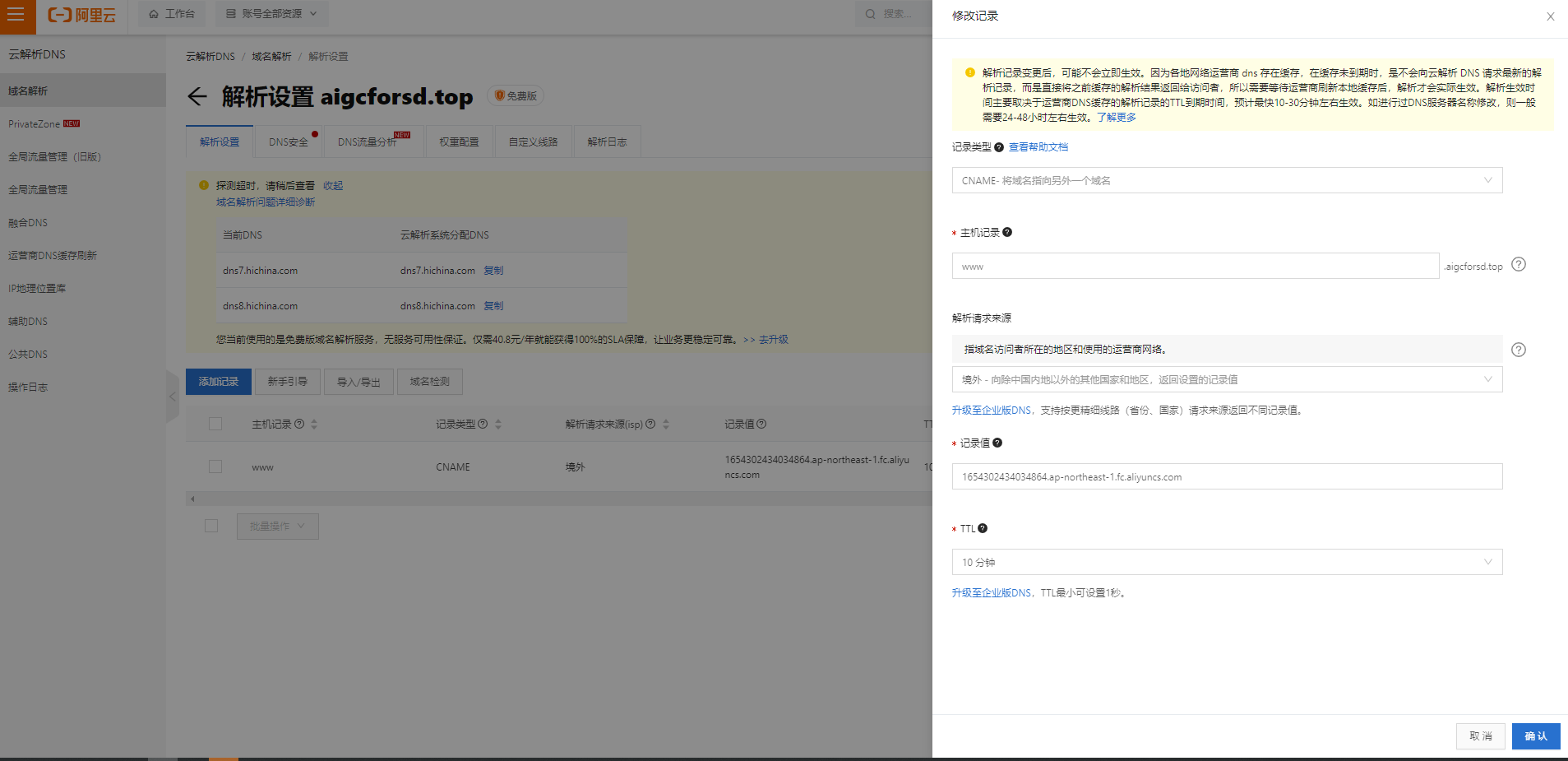Screen dimensions: 1568x761
Task: Open the hamburger navigation menu
Action: click(16, 14)
